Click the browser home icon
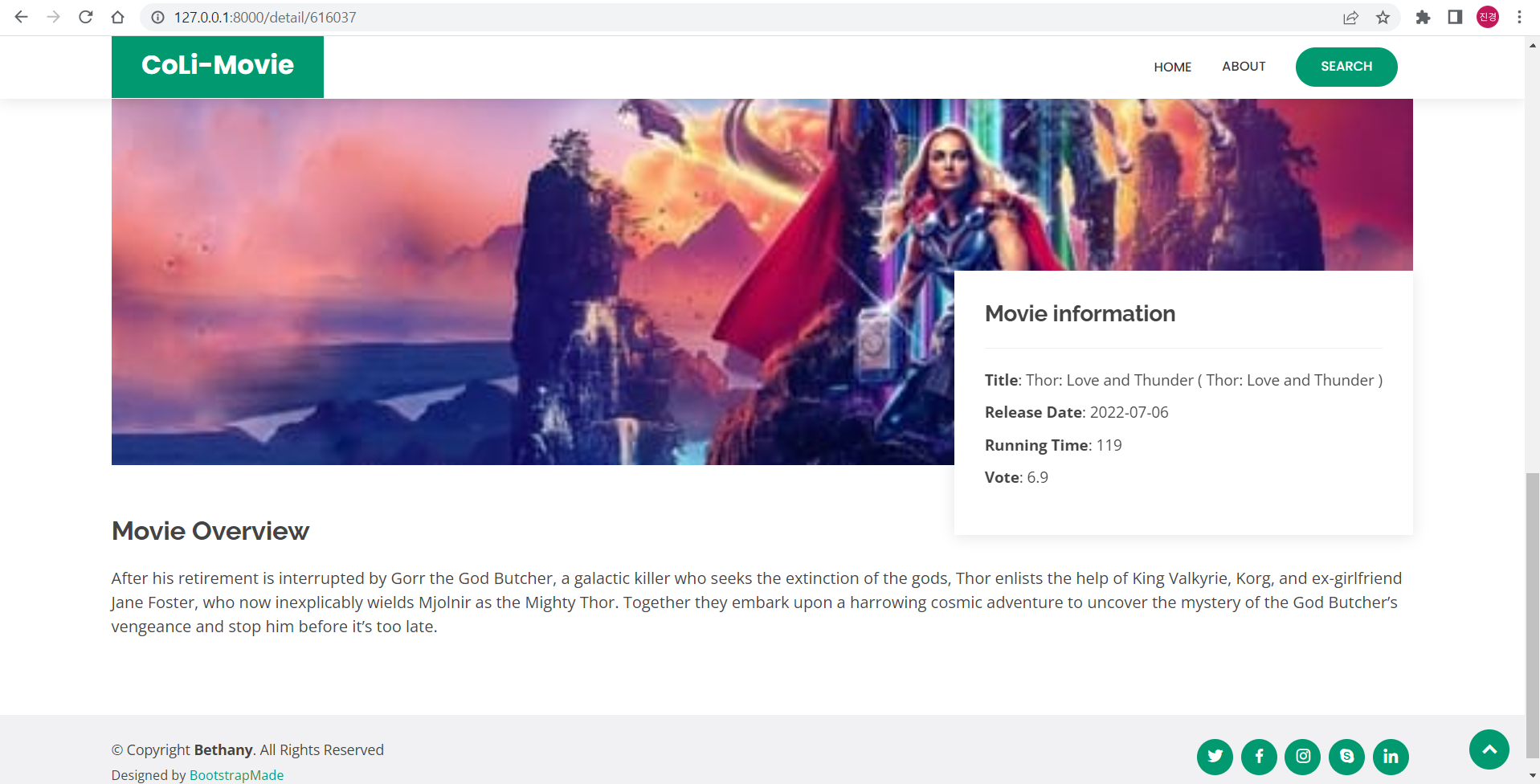Screen dimensions: 1540x784 point(118,17)
